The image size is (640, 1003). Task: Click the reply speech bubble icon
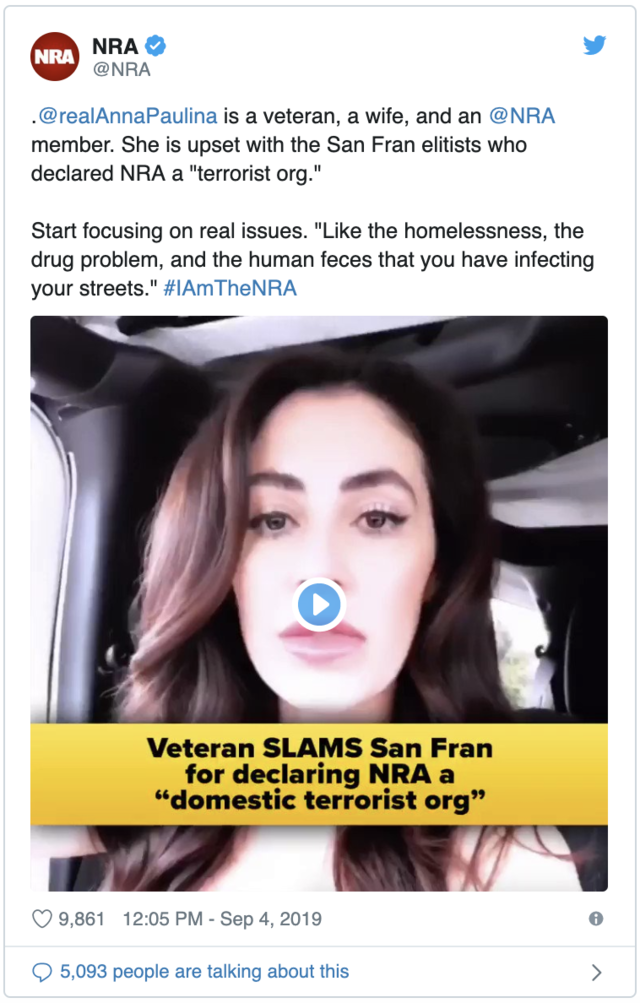click(x=42, y=972)
